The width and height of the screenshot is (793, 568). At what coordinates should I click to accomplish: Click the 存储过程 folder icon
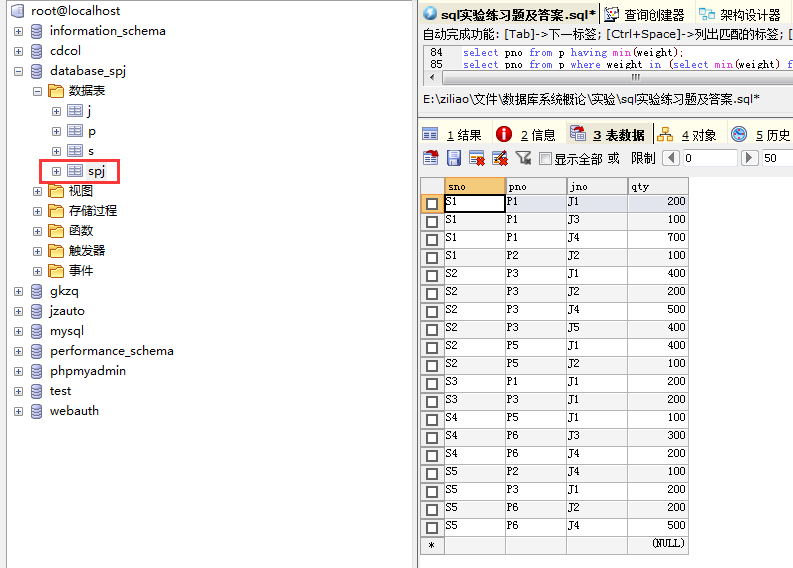click(56, 211)
